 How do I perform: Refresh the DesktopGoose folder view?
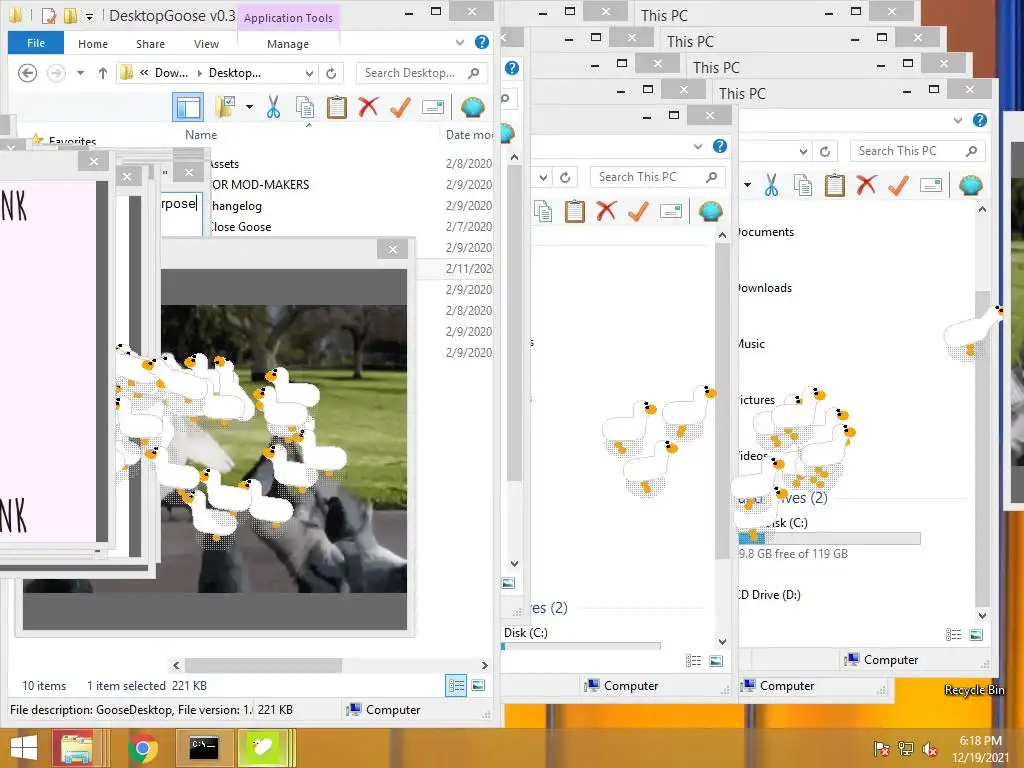pyautogui.click(x=331, y=73)
